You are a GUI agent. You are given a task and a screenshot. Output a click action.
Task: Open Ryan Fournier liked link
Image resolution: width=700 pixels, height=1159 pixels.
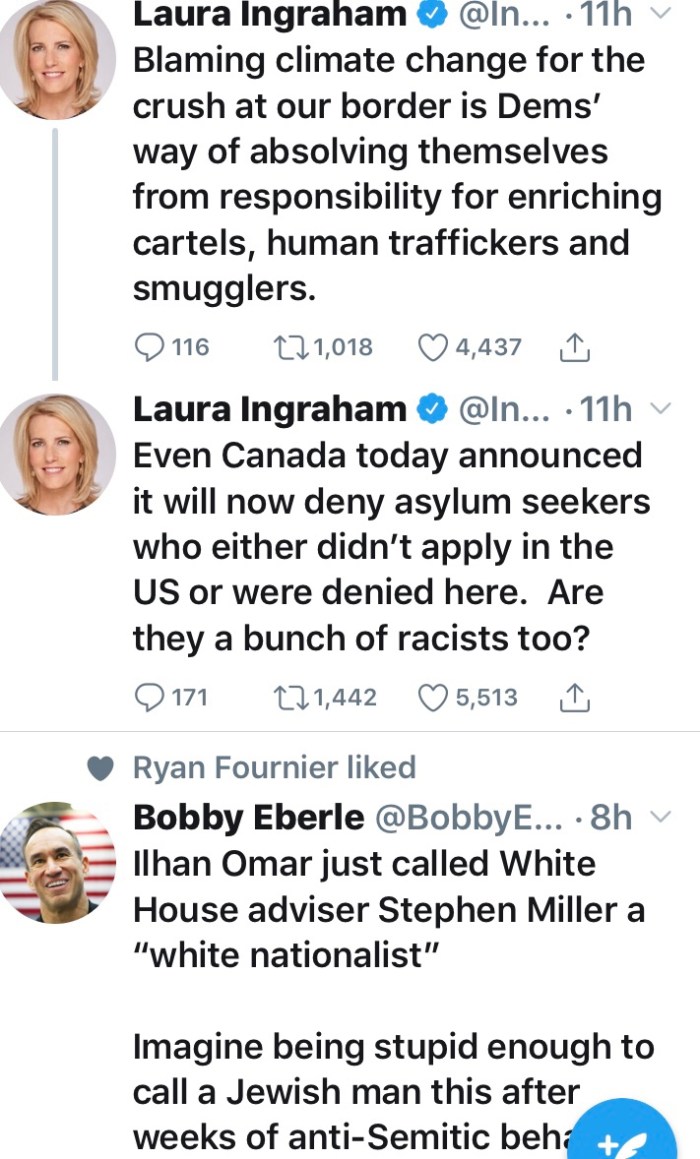(274, 767)
